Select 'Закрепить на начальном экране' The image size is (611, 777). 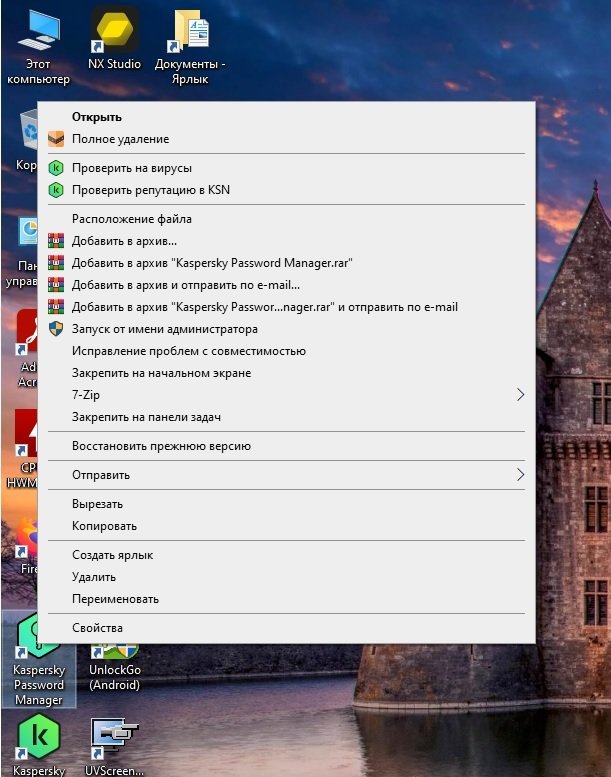point(286,373)
